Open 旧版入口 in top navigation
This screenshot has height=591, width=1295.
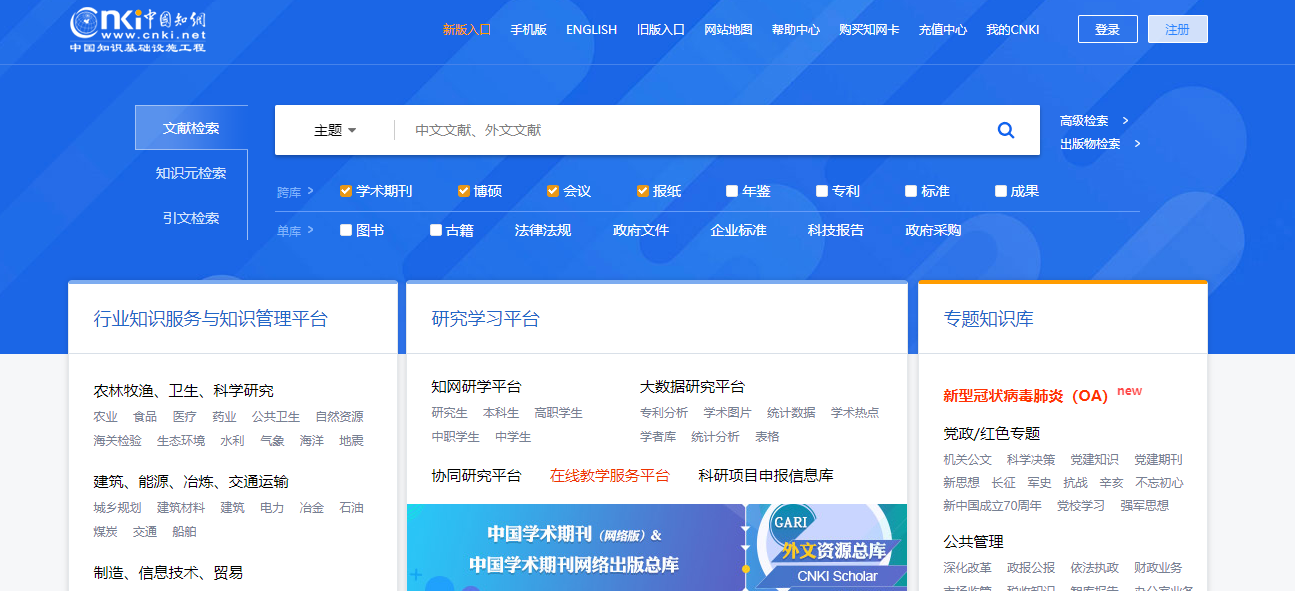pyautogui.click(x=661, y=30)
